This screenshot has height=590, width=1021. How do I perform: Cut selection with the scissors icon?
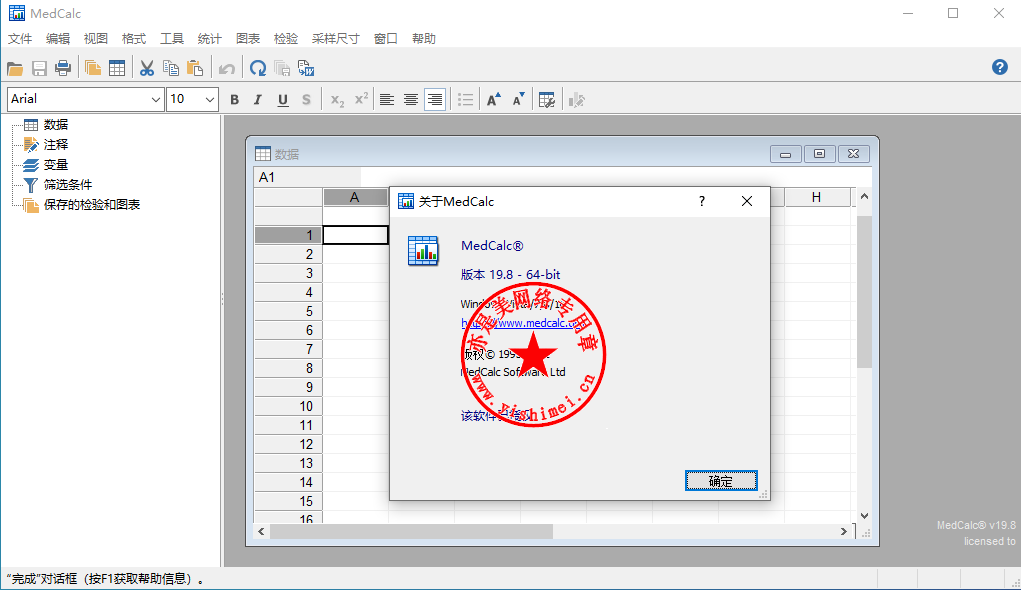[x=147, y=68]
